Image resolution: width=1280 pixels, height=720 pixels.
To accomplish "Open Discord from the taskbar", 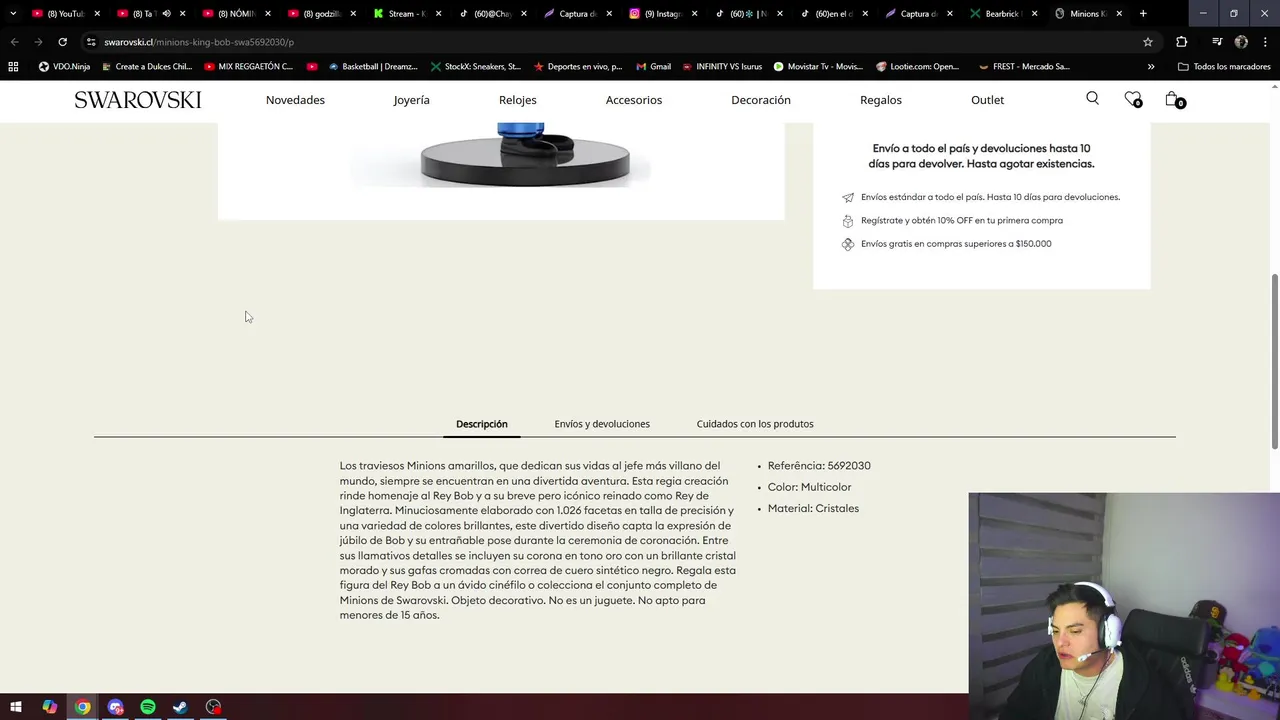I will pyautogui.click(x=115, y=707).
